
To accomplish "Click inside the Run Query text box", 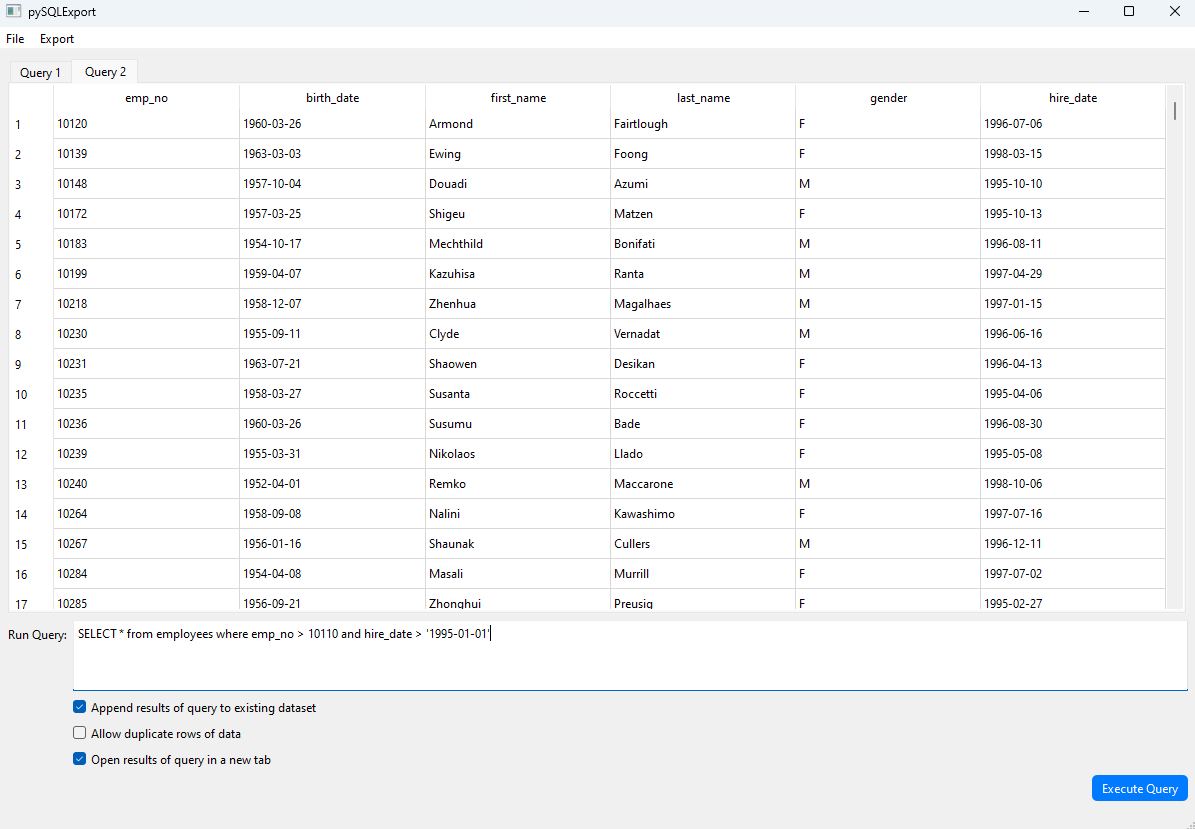I will pyautogui.click(x=630, y=656).
